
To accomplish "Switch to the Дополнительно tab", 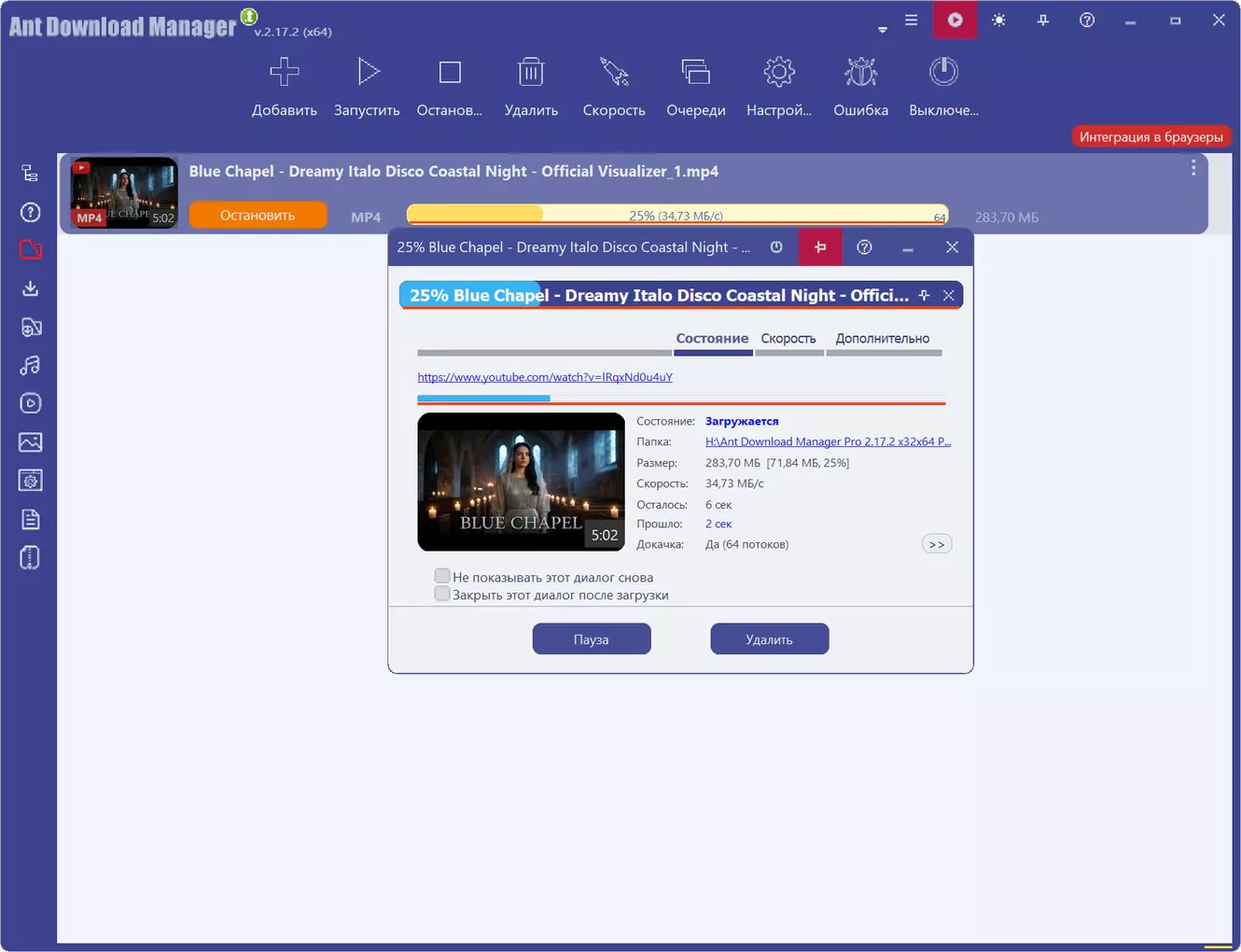I will point(883,339).
